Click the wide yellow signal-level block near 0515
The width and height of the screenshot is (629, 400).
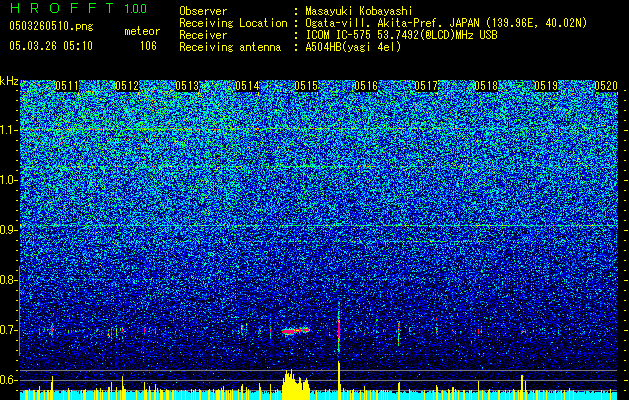pos(296,385)
